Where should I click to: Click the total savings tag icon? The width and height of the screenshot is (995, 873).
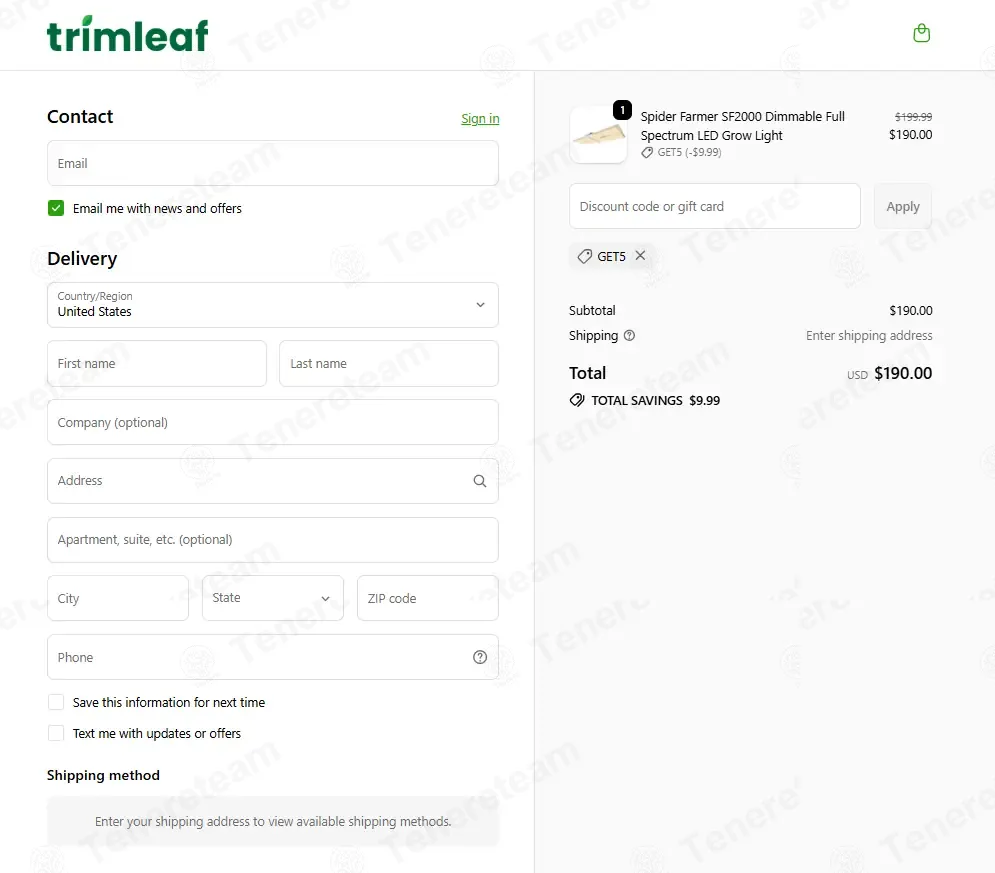[x=577, y=400]
